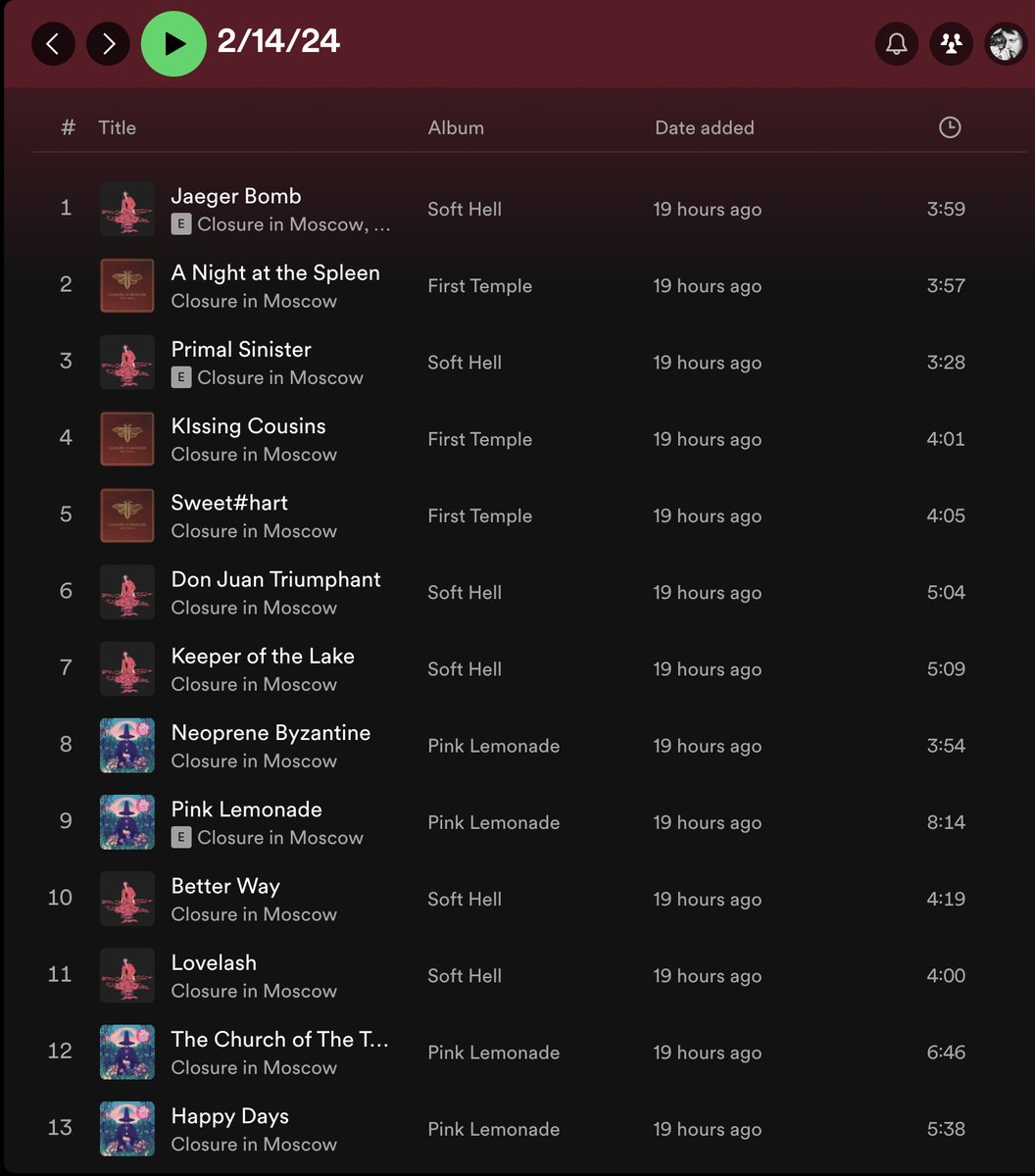The height and width of the screenshot is (1176, 1035).
Task: Open First Temple album for Sweet#hart
Action: click(479, 515)
